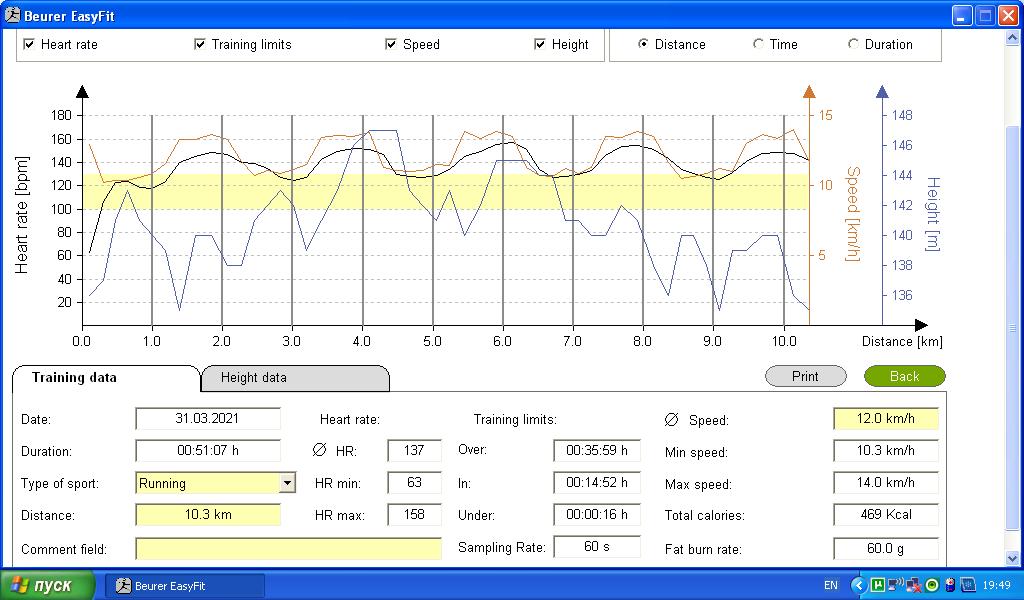This screenshot has width=1024, height=600.
Task: Click the Print button
Action: [805, 376]
